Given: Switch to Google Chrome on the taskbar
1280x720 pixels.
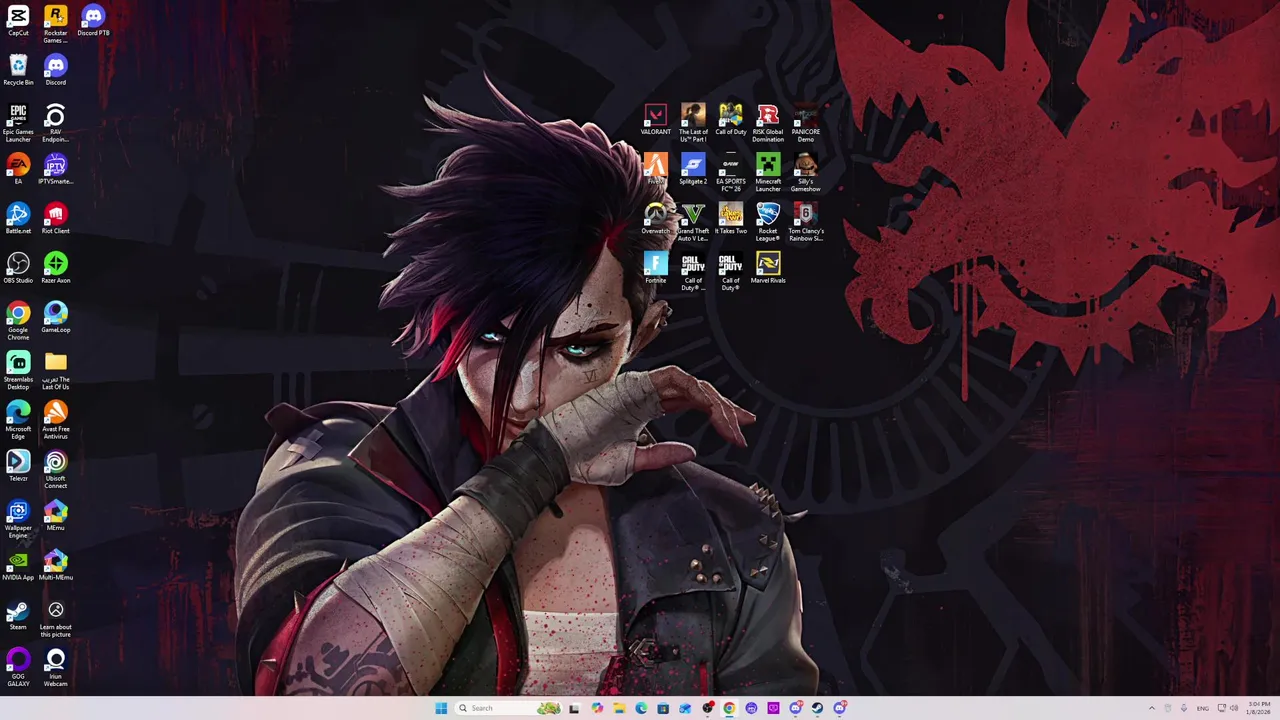Looking at the screenshot, I should point(729,708).
